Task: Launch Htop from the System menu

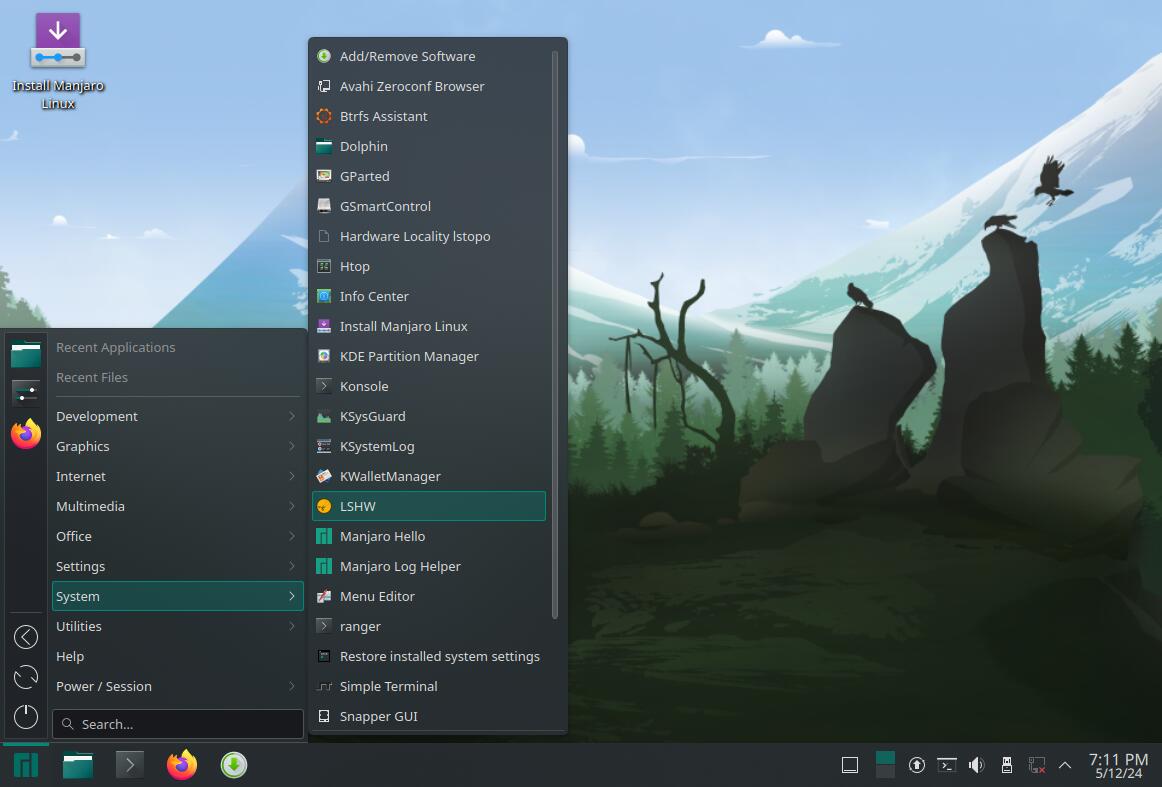Action: tap(429, 266)
